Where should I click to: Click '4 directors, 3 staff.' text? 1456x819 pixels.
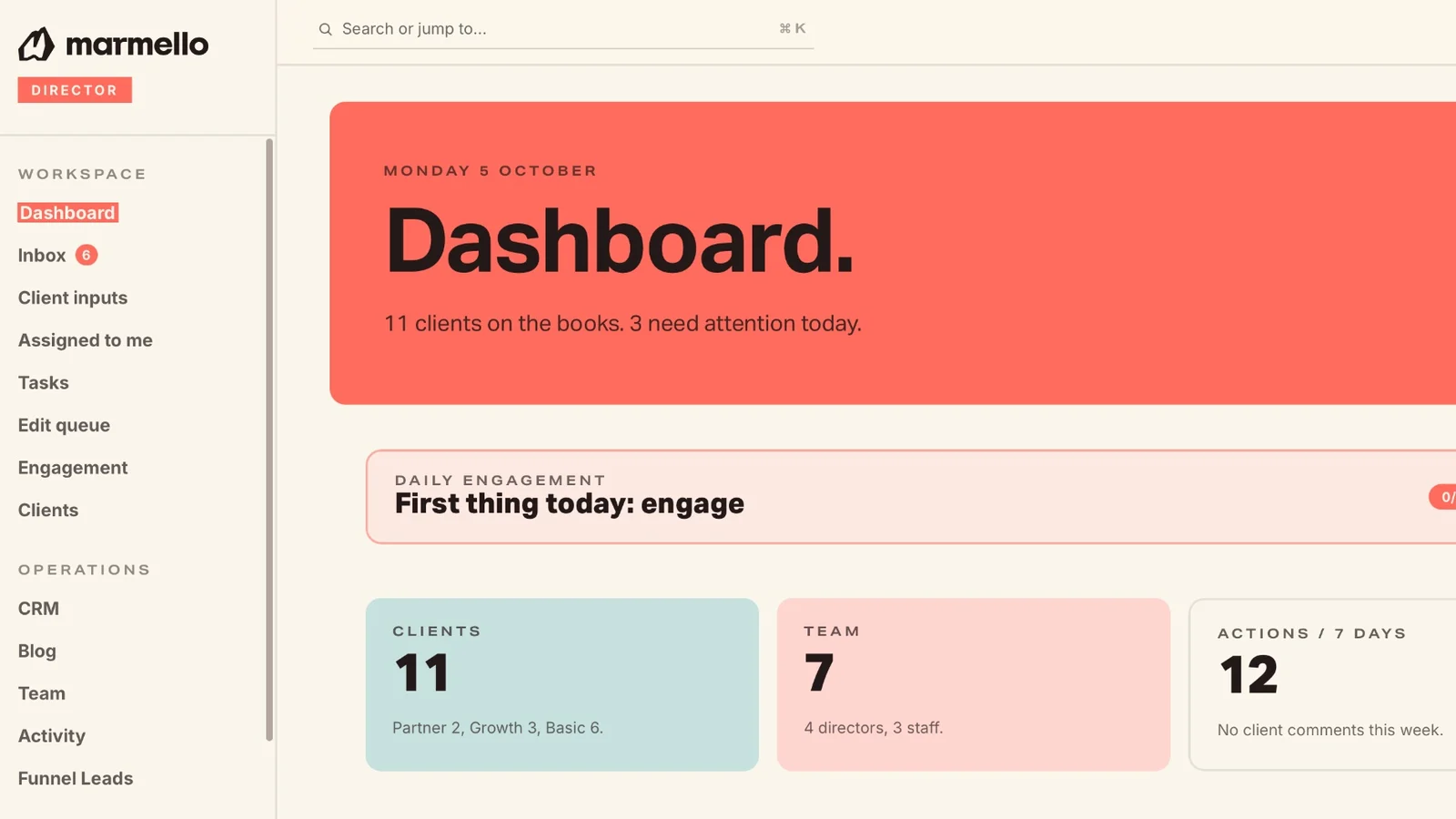point(874,728)
